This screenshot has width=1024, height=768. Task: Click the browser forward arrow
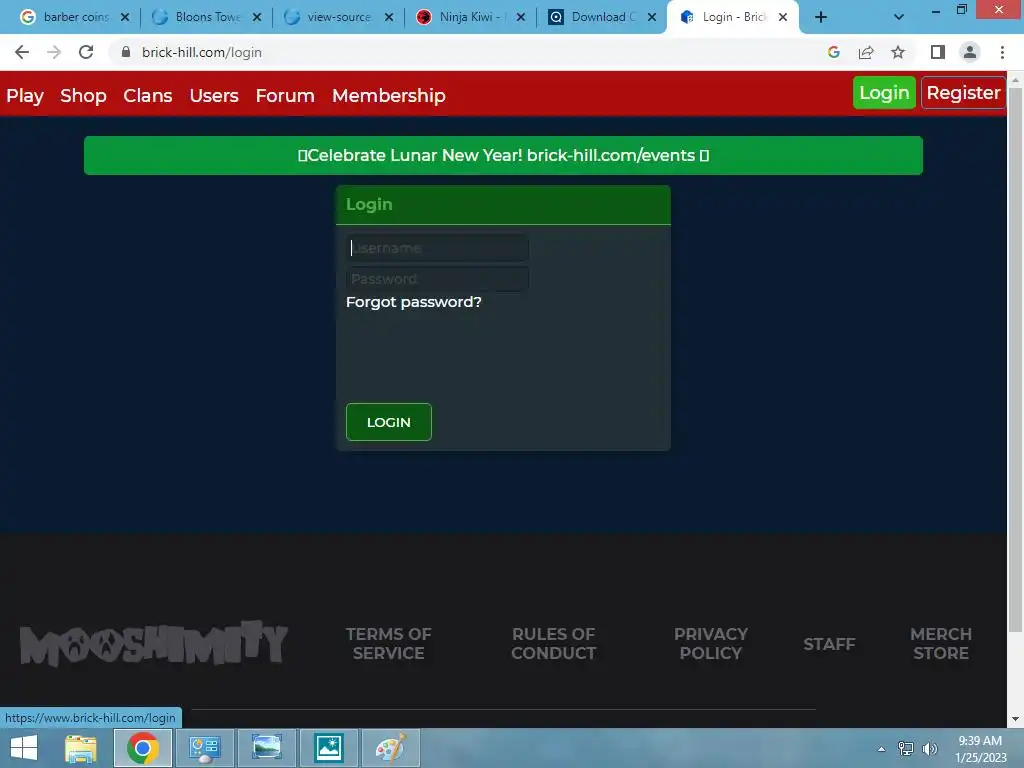54,52
